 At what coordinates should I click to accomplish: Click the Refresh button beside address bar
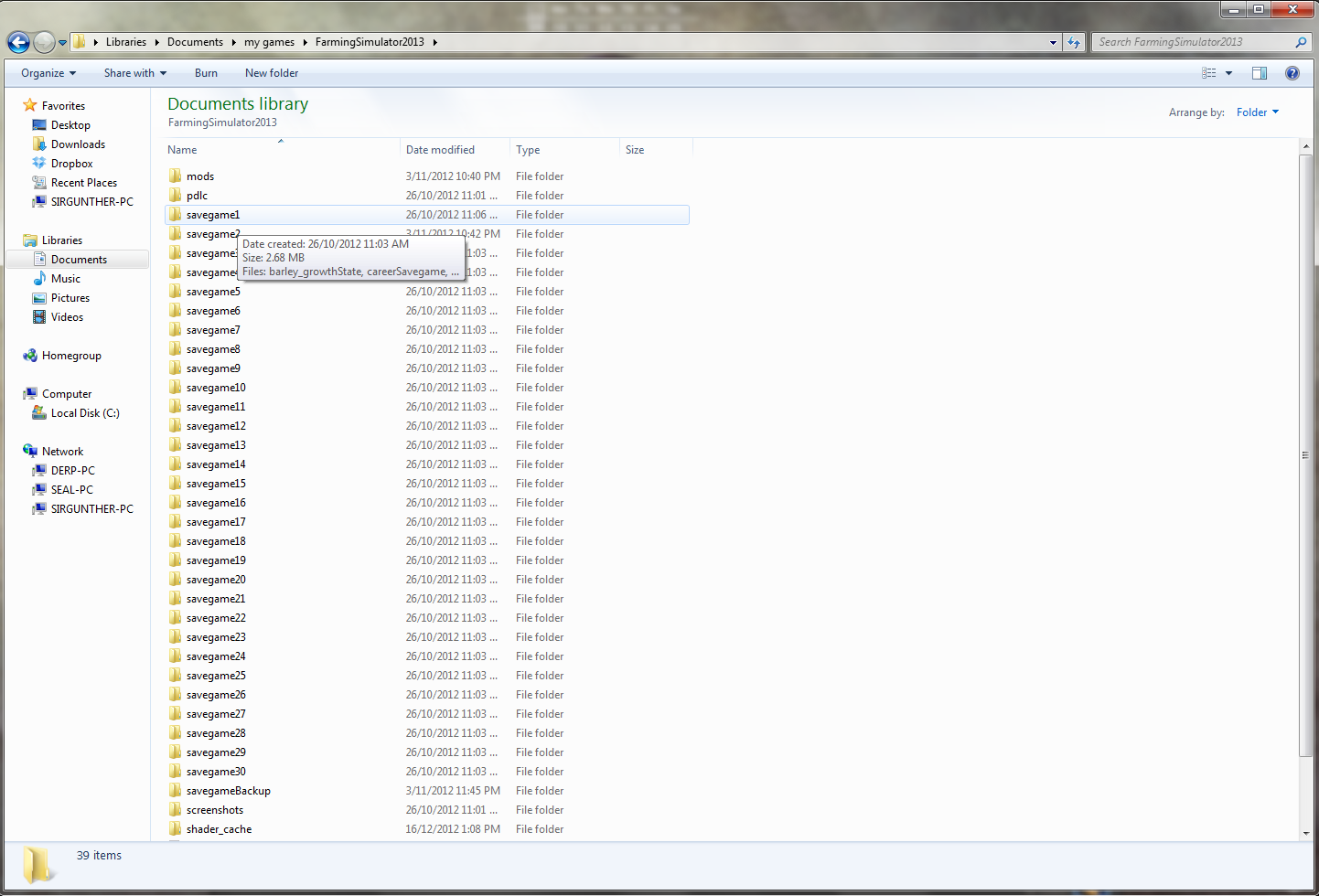(1074, 42)
